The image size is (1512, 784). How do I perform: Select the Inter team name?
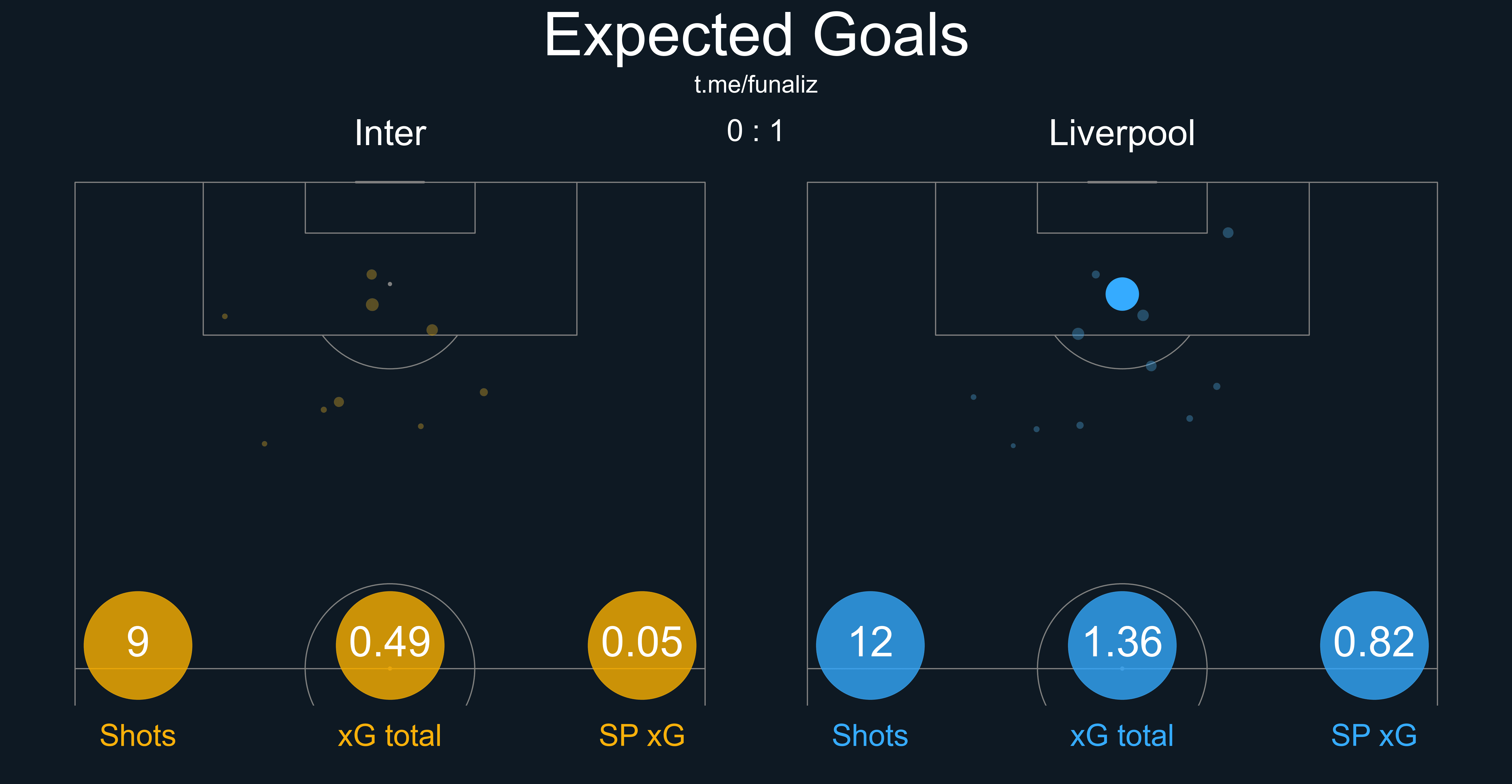[390, 133]
